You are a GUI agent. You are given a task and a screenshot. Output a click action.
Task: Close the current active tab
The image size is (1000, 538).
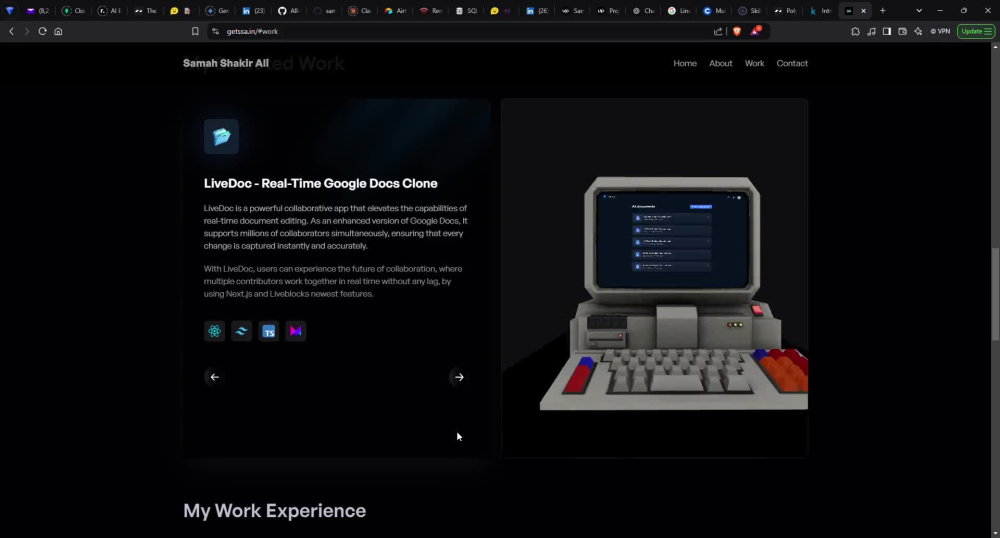click(864, 11)
